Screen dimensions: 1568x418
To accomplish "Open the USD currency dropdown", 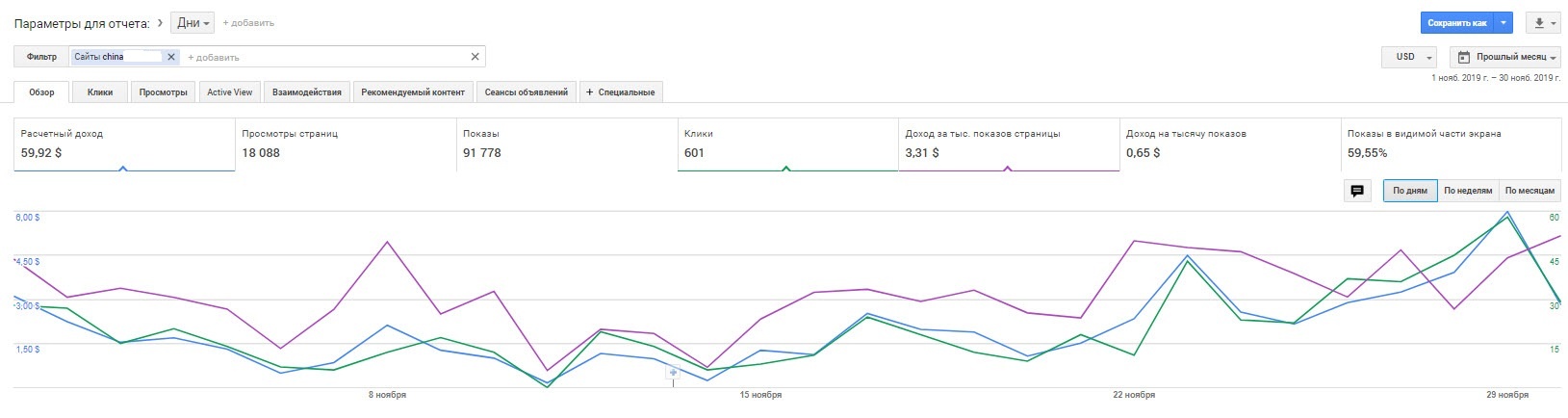I will click(x=1410, y=57).
